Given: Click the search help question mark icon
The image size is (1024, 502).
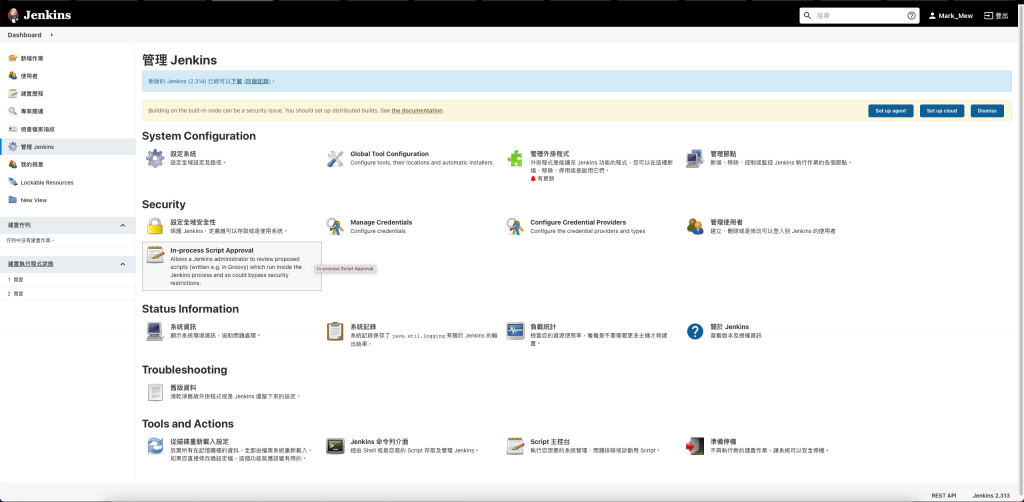Looking at the screenshot, I should click(x=912, y=16).
